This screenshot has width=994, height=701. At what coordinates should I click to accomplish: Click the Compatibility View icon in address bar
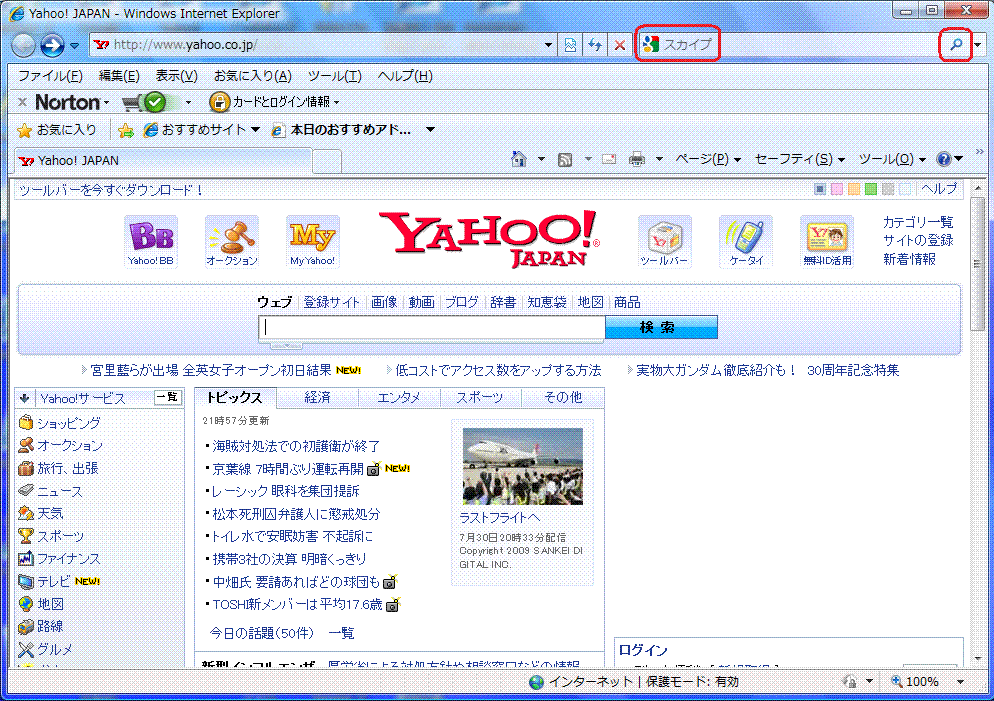click(571, 45)
